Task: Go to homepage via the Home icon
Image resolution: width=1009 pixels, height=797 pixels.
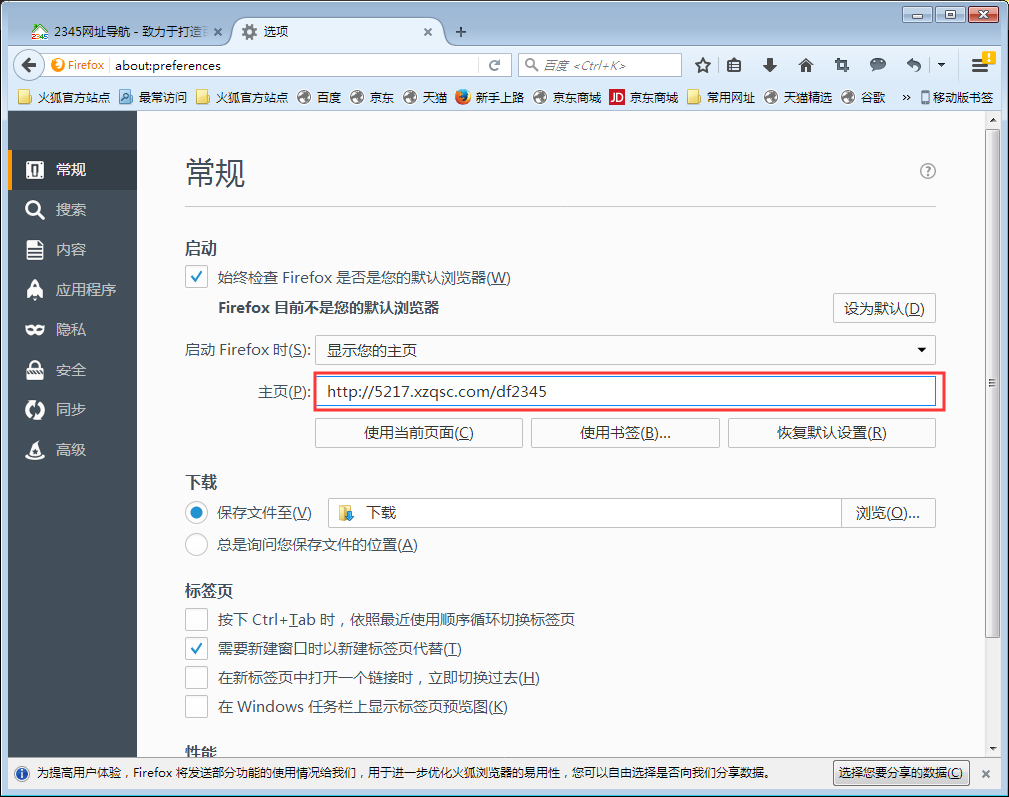Action: click(x=806, y=64)
